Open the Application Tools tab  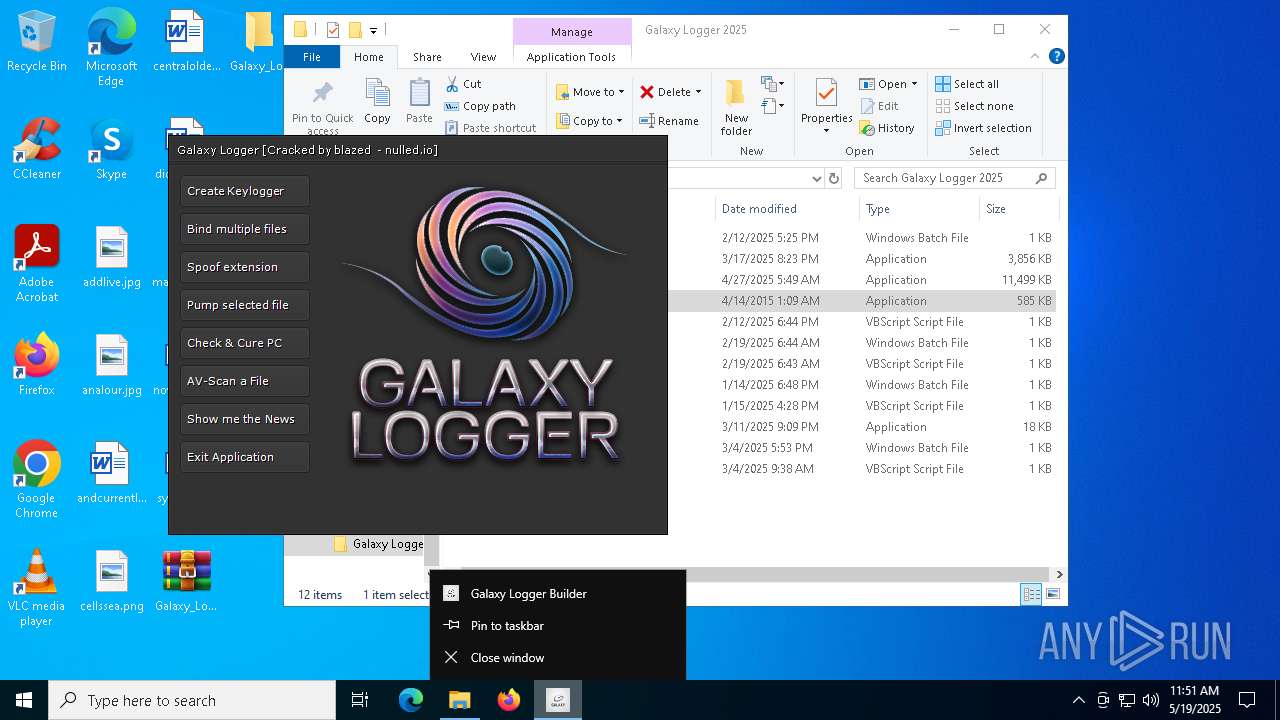571,57
